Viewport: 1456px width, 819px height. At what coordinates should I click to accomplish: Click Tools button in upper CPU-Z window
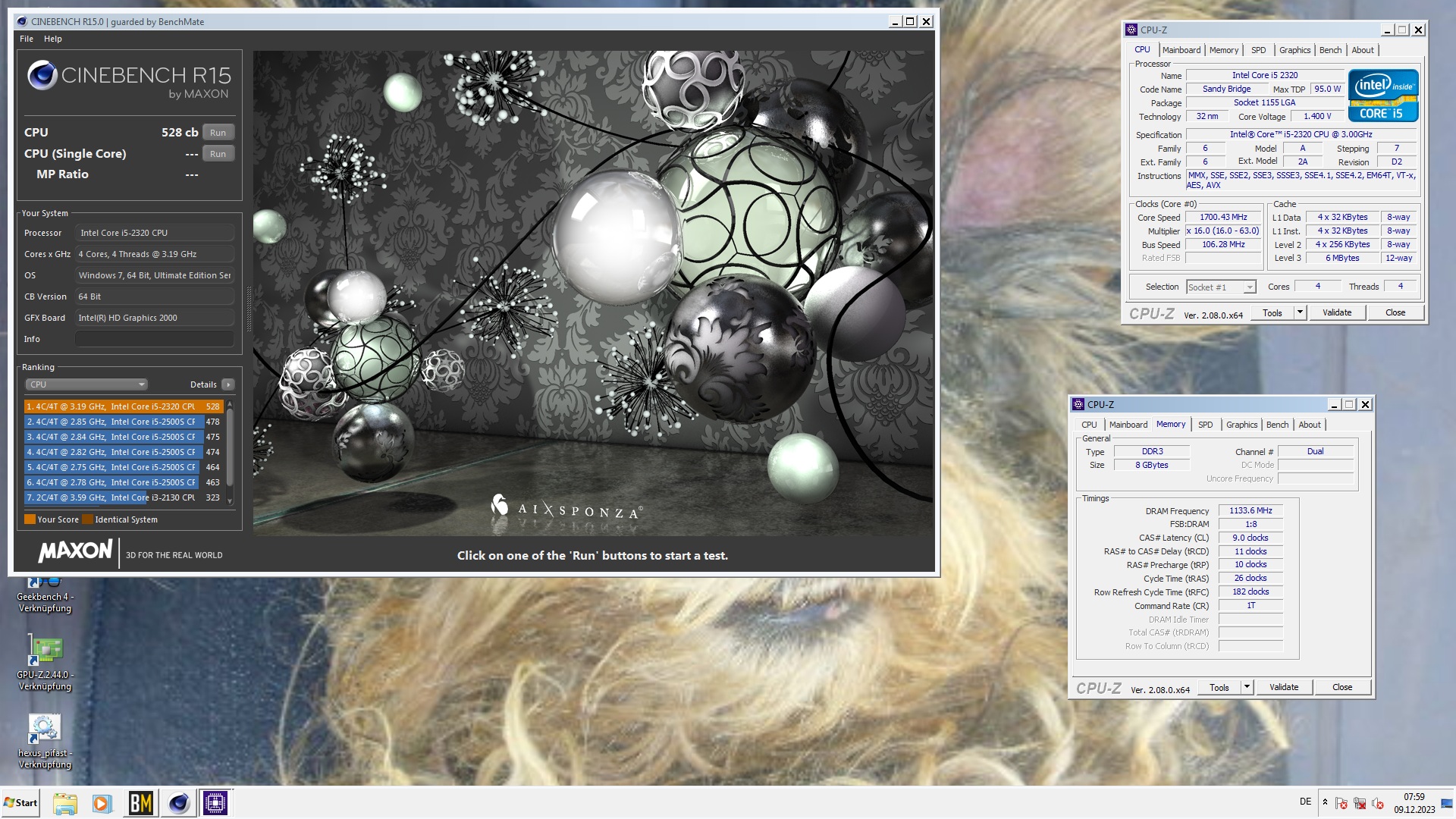[1272, 312]
